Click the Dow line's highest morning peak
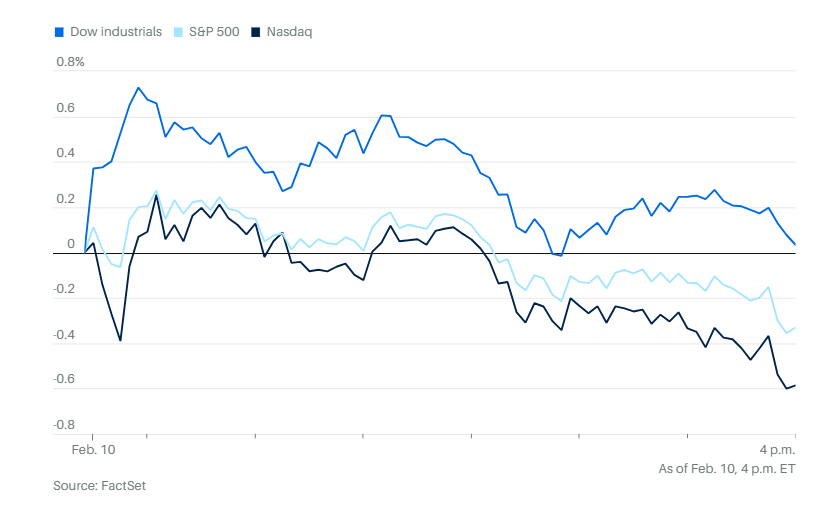 click(x=138, y=88)
